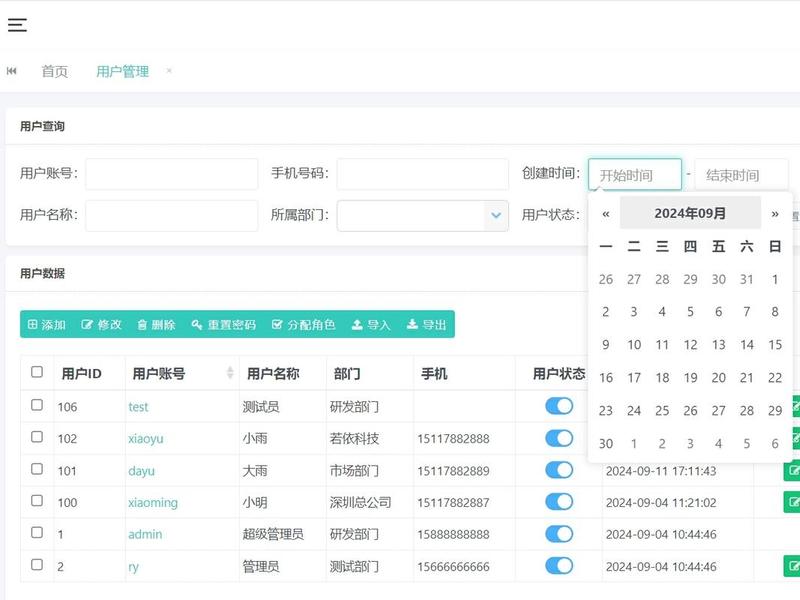The image size is (800, 600).
Task: Open the xiaoyu account link
Action: (146, 439)
